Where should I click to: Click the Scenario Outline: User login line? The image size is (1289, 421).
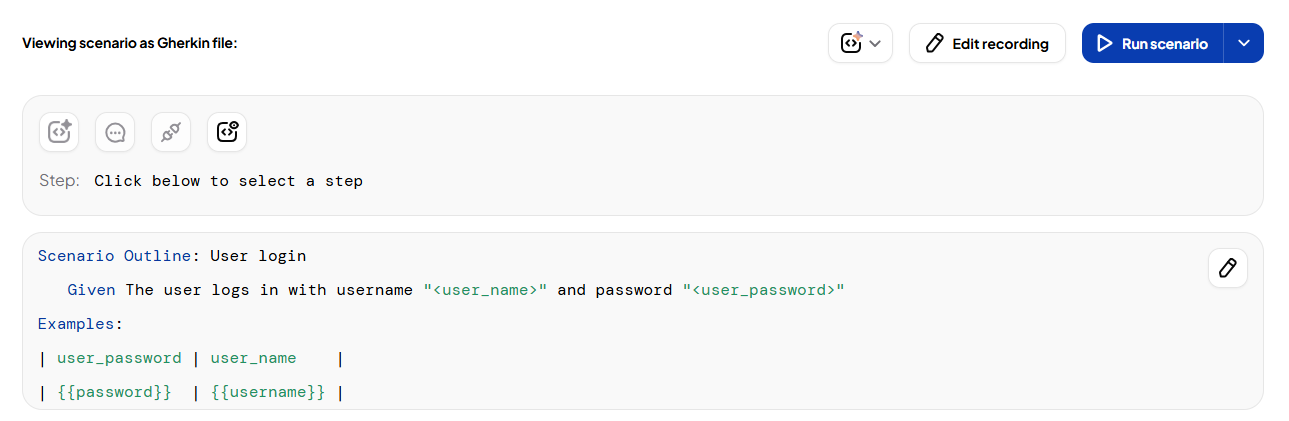coord(172,256)
